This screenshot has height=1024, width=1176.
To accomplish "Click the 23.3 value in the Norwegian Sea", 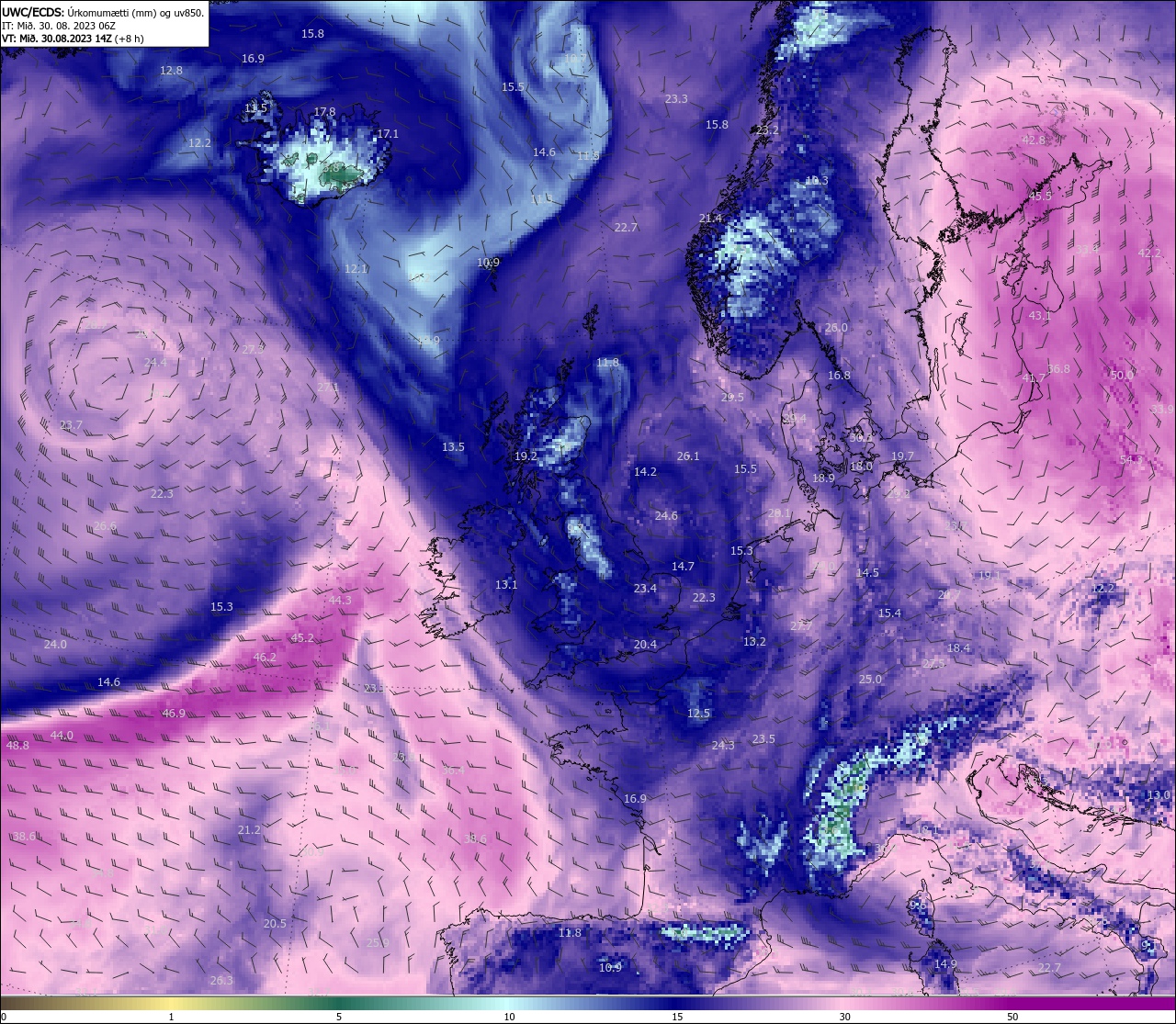I will pos(676,99).
